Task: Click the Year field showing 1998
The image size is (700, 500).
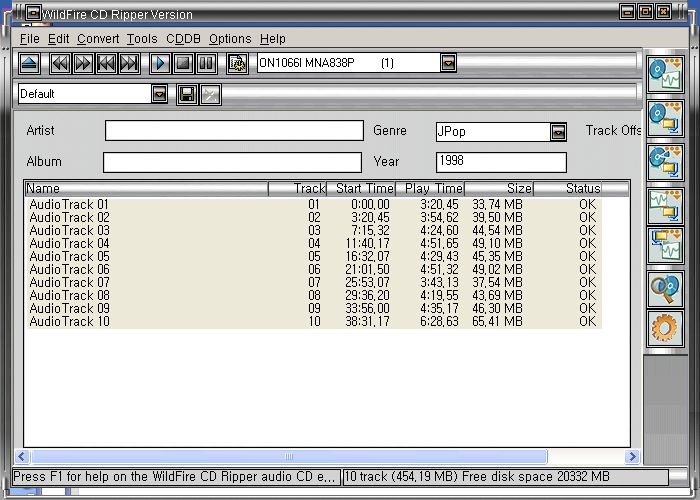Action: pos(501,162)
